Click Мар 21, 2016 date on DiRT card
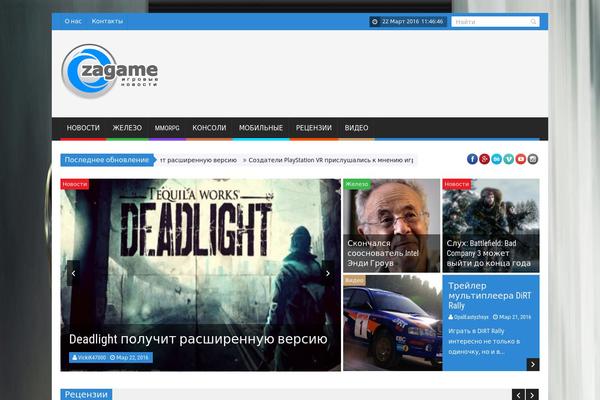 coord(512,317)
